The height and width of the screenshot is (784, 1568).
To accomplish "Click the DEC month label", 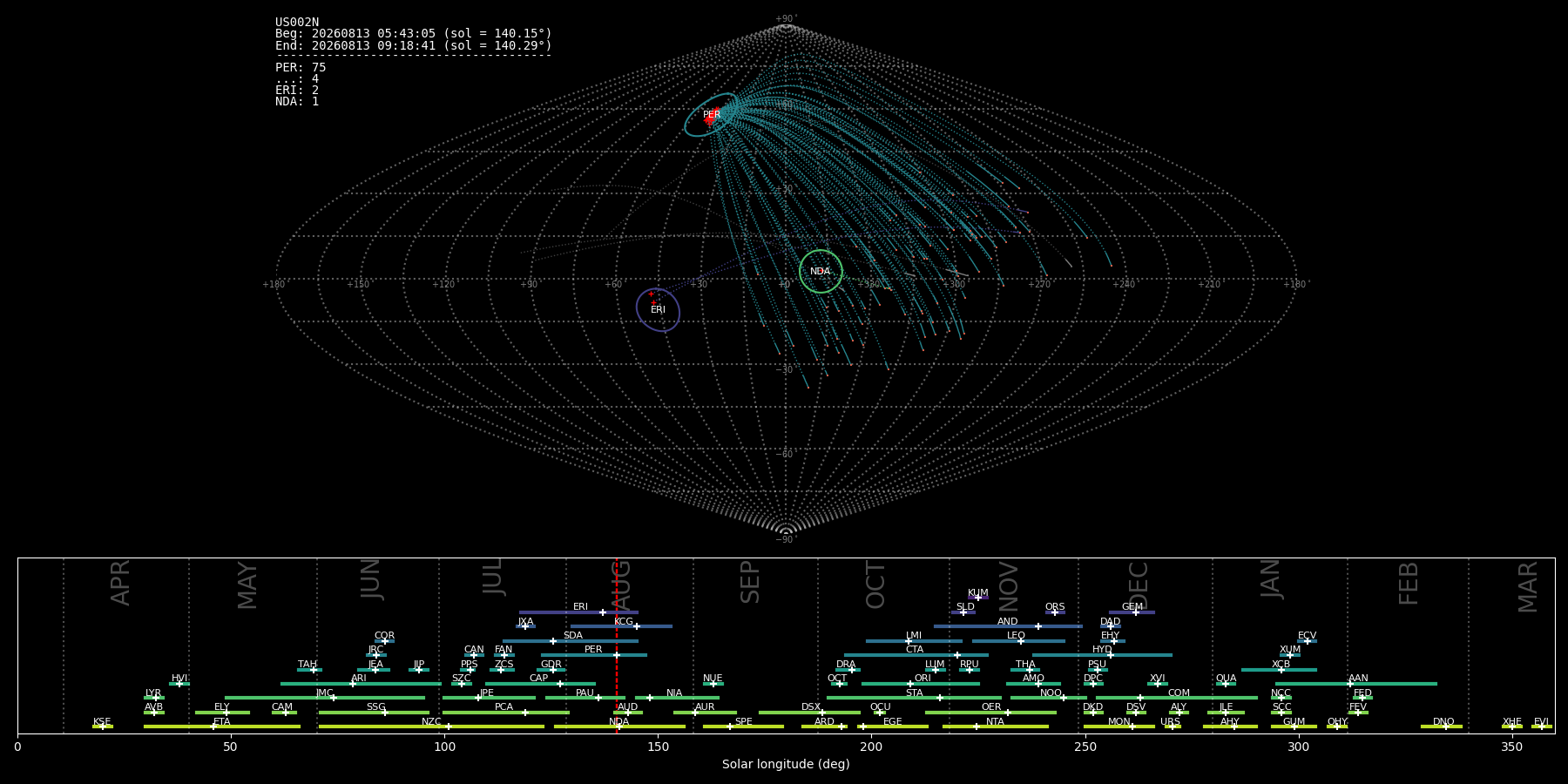I will pos(1139,585).
